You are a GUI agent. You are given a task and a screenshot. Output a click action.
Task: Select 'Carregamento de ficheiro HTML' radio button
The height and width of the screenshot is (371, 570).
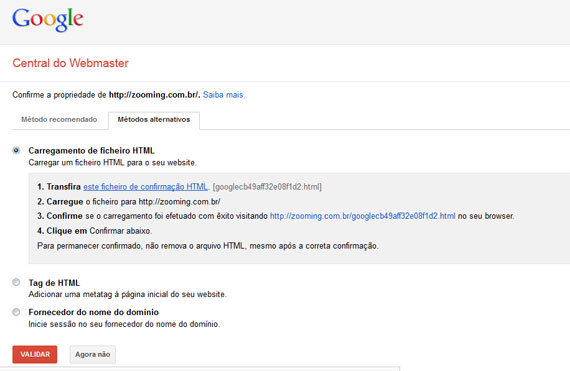tap(16, 150)
